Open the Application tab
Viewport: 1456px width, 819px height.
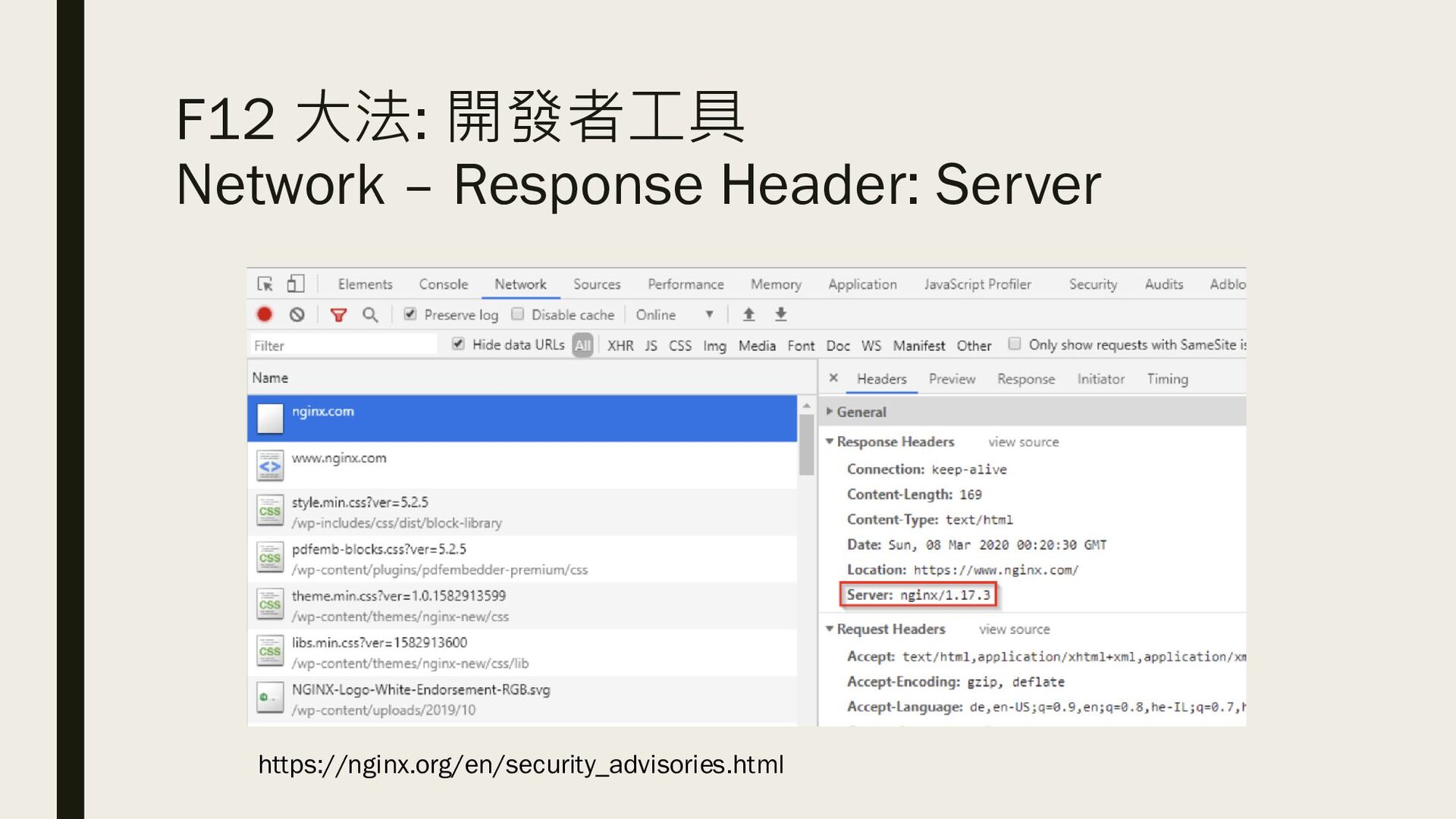pos(862,284)
